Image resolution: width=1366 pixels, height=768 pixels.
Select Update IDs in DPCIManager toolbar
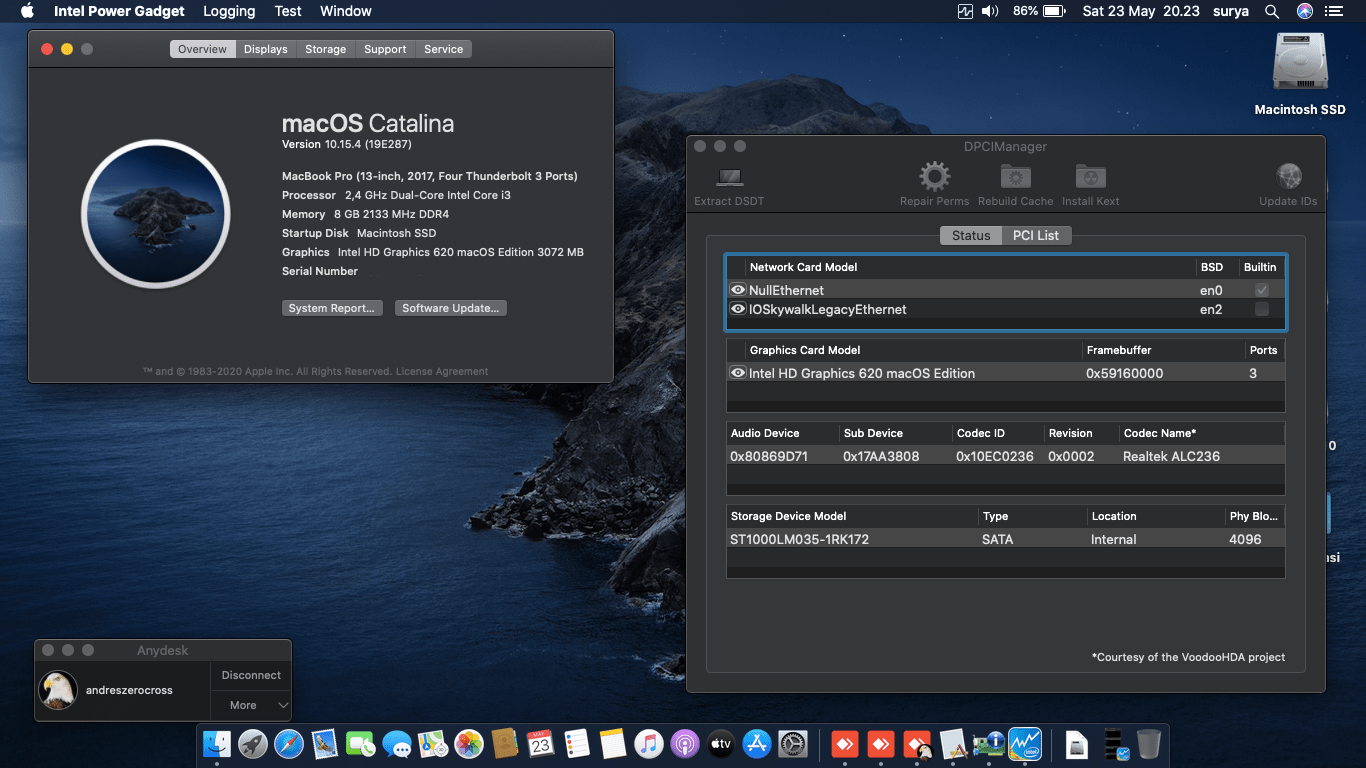(x=1288, y=178)
